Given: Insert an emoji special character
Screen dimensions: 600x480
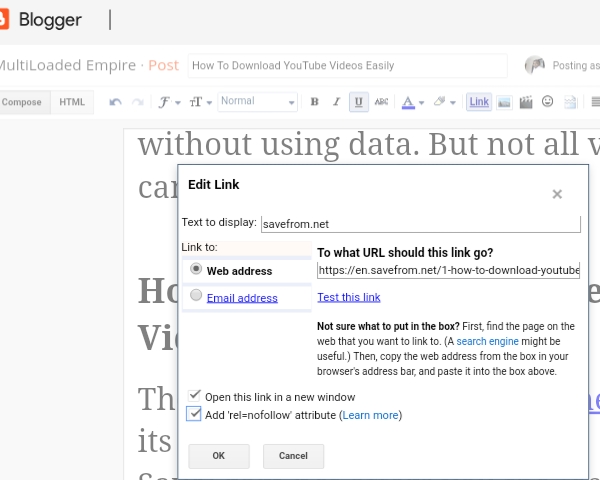Looking at the screenshot, I should point(548,101).
